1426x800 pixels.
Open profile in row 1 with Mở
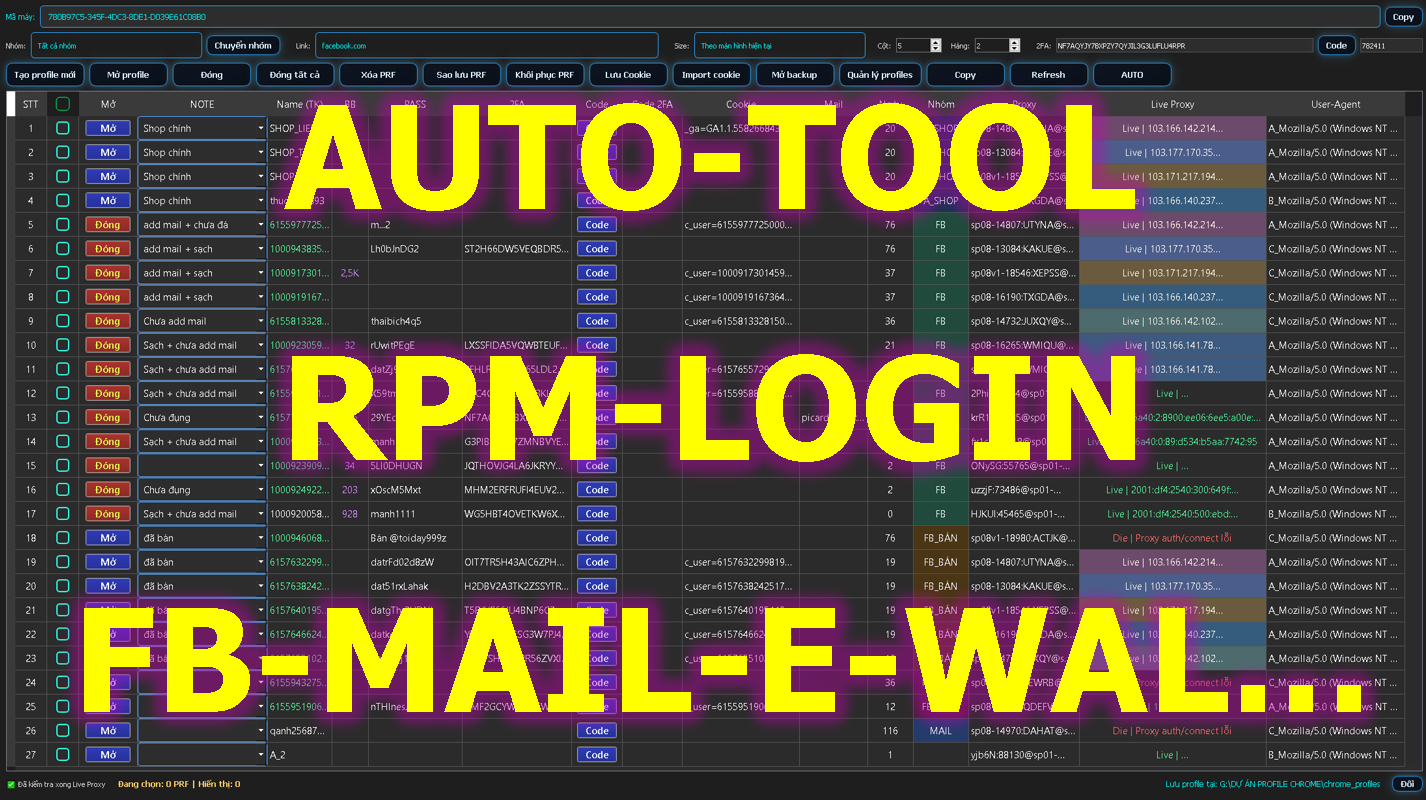108,128
